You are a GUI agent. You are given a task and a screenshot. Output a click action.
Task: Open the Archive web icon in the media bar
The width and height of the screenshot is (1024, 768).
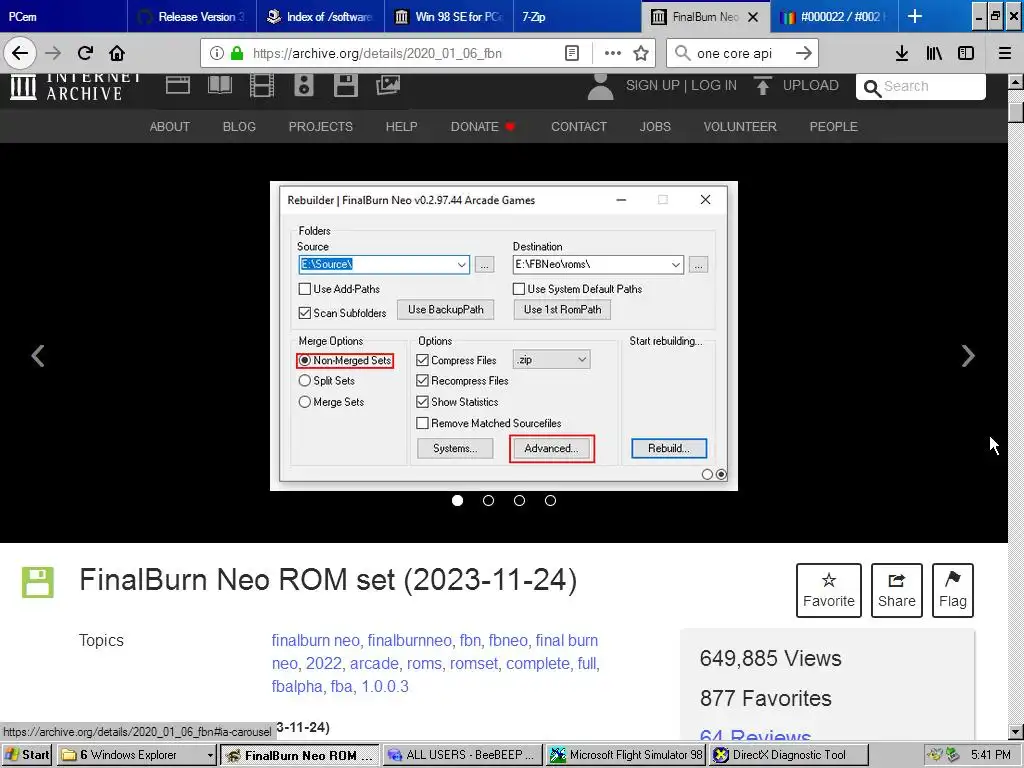point(178,86)
